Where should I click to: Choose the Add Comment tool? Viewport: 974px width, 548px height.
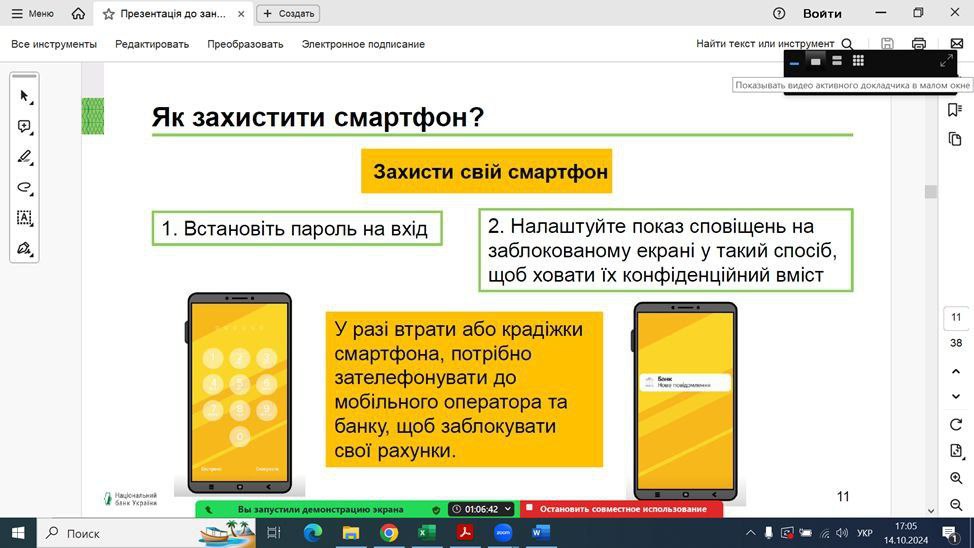25,127
